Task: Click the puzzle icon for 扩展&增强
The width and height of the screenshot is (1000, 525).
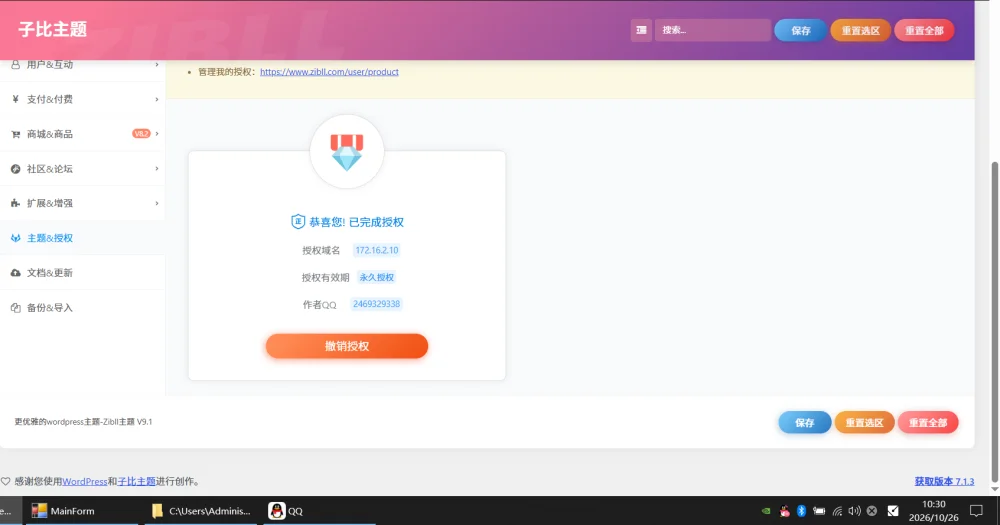Action: (x=15, y=203)
